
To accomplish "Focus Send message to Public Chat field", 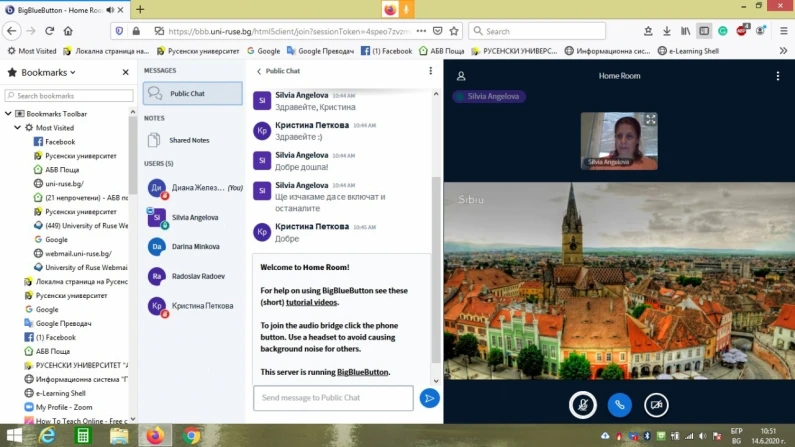I will [x=333, y=398].
